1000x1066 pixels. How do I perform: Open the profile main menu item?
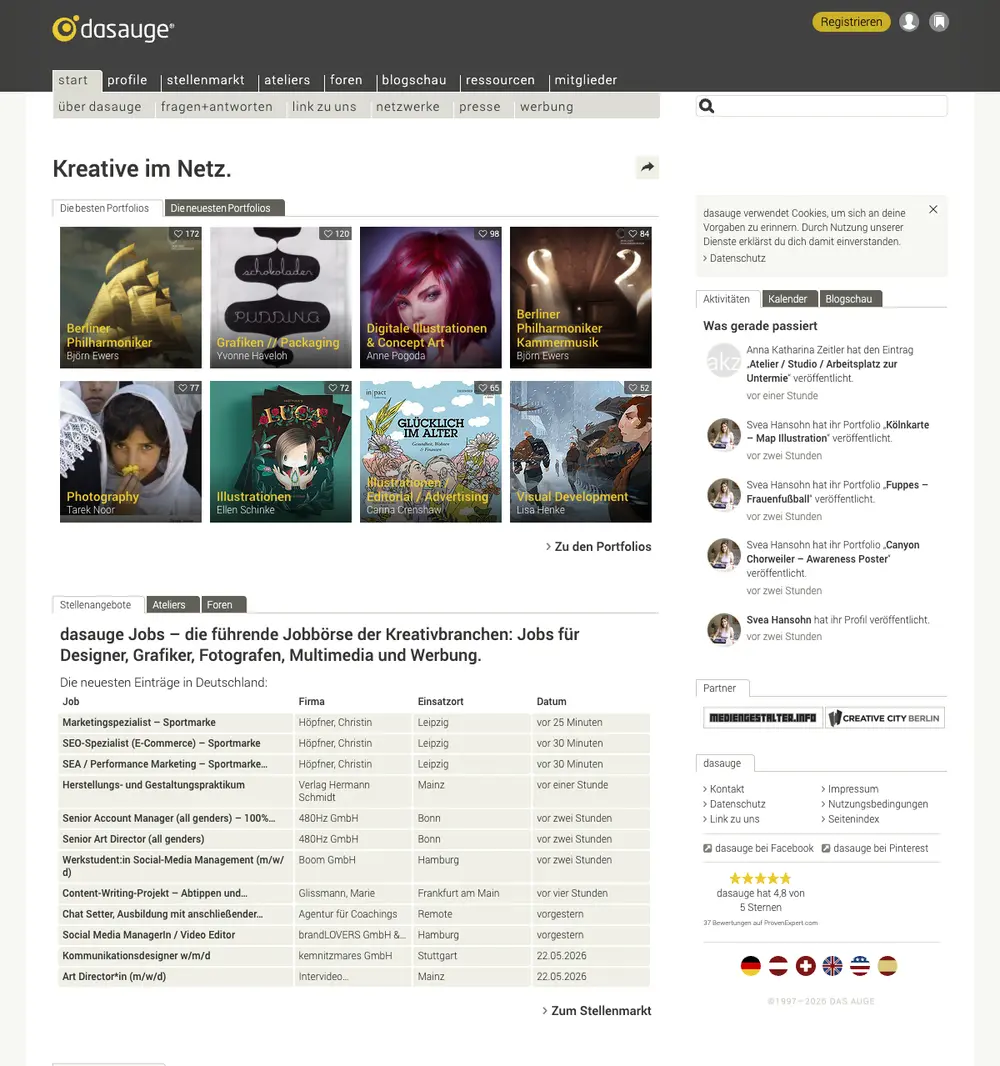tap(127, 80)
